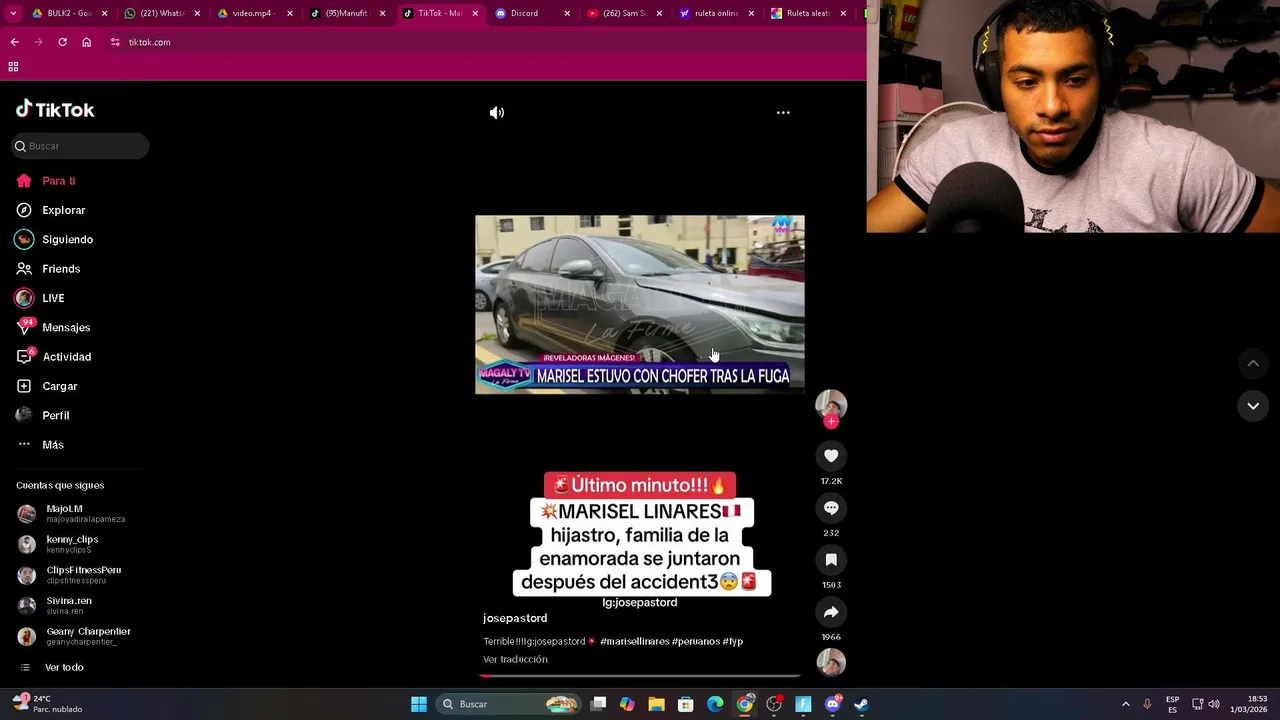Image resolution: width=1280 pixels, height=720 pixels.
Task: Click the TikTok logo
Action: (x=55, y=110)
